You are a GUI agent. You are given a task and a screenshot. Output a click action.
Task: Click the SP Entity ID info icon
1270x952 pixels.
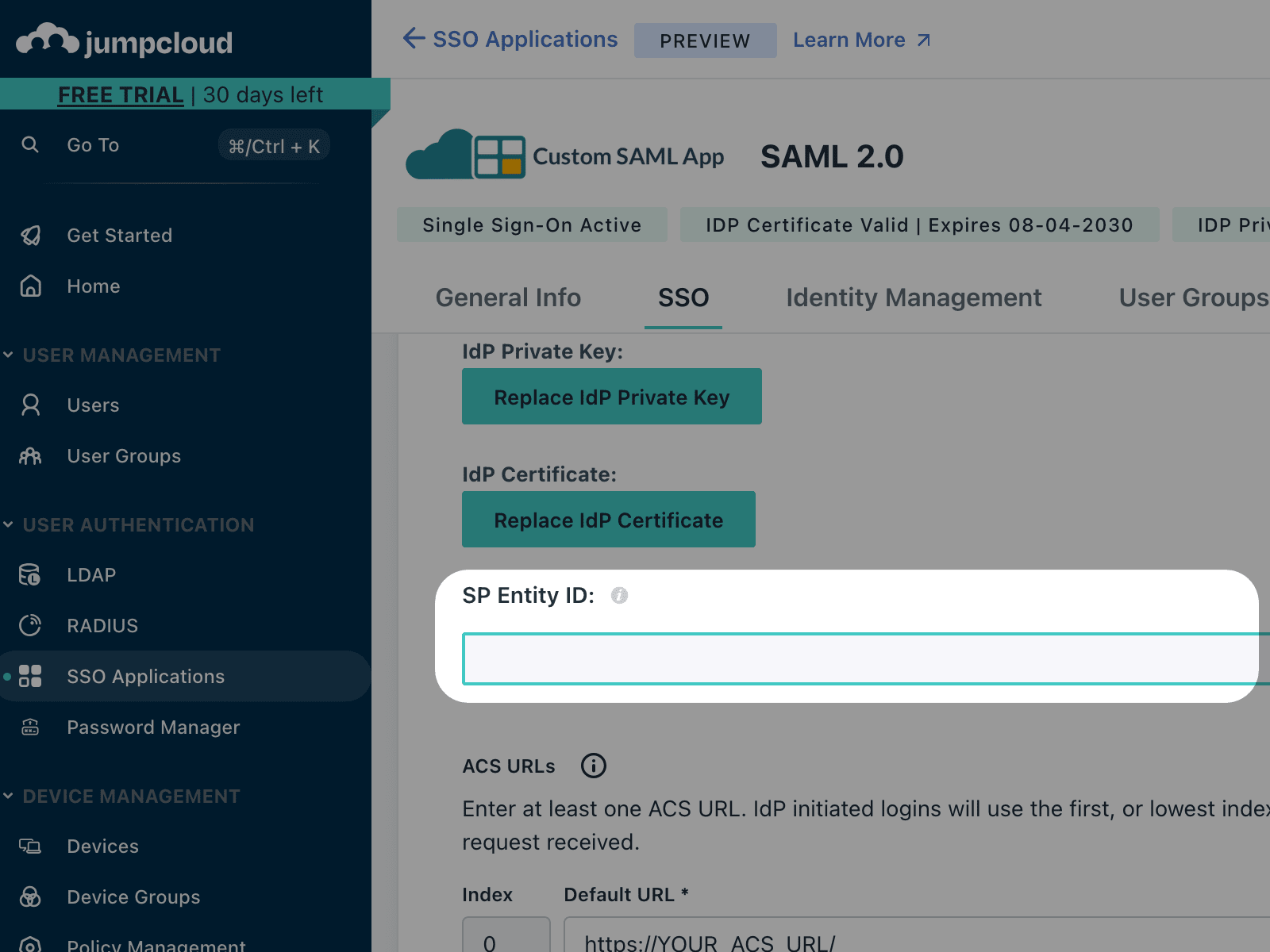(x=619, y=596)
